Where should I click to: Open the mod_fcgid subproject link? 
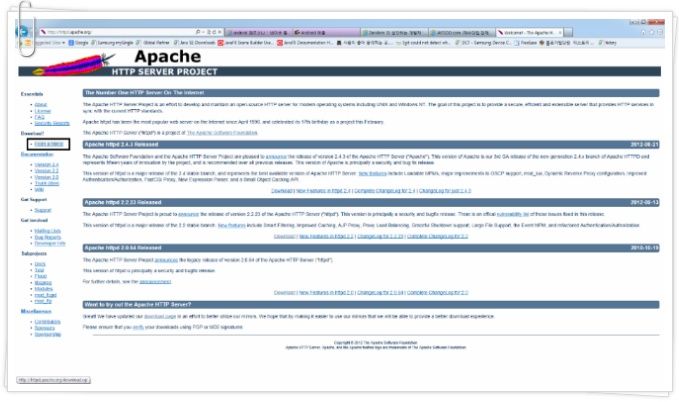tap(45, 295)
